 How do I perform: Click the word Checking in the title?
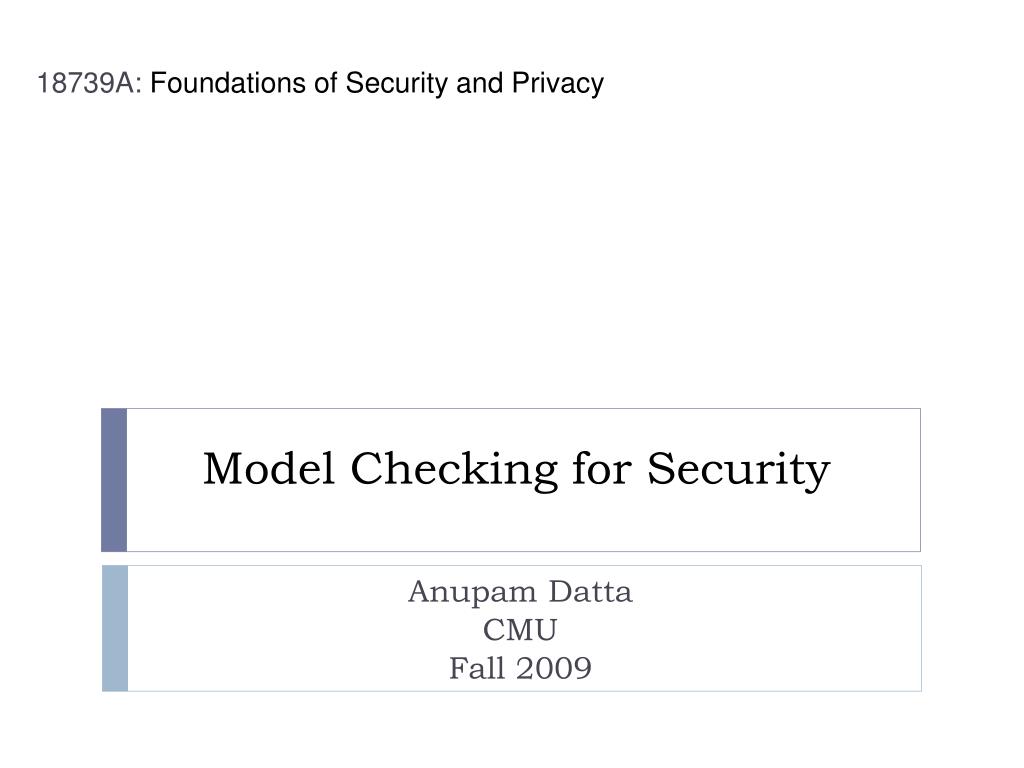[454, 470]
